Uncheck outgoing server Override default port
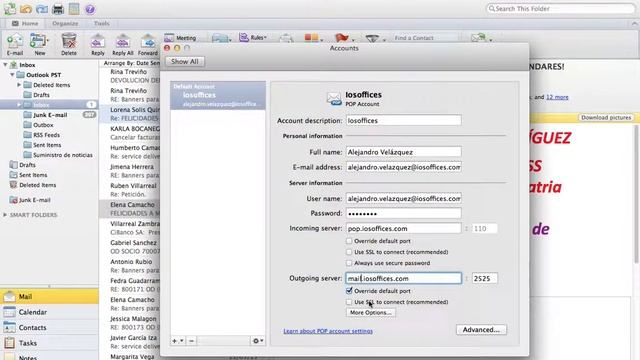 [x=349, y=291]
